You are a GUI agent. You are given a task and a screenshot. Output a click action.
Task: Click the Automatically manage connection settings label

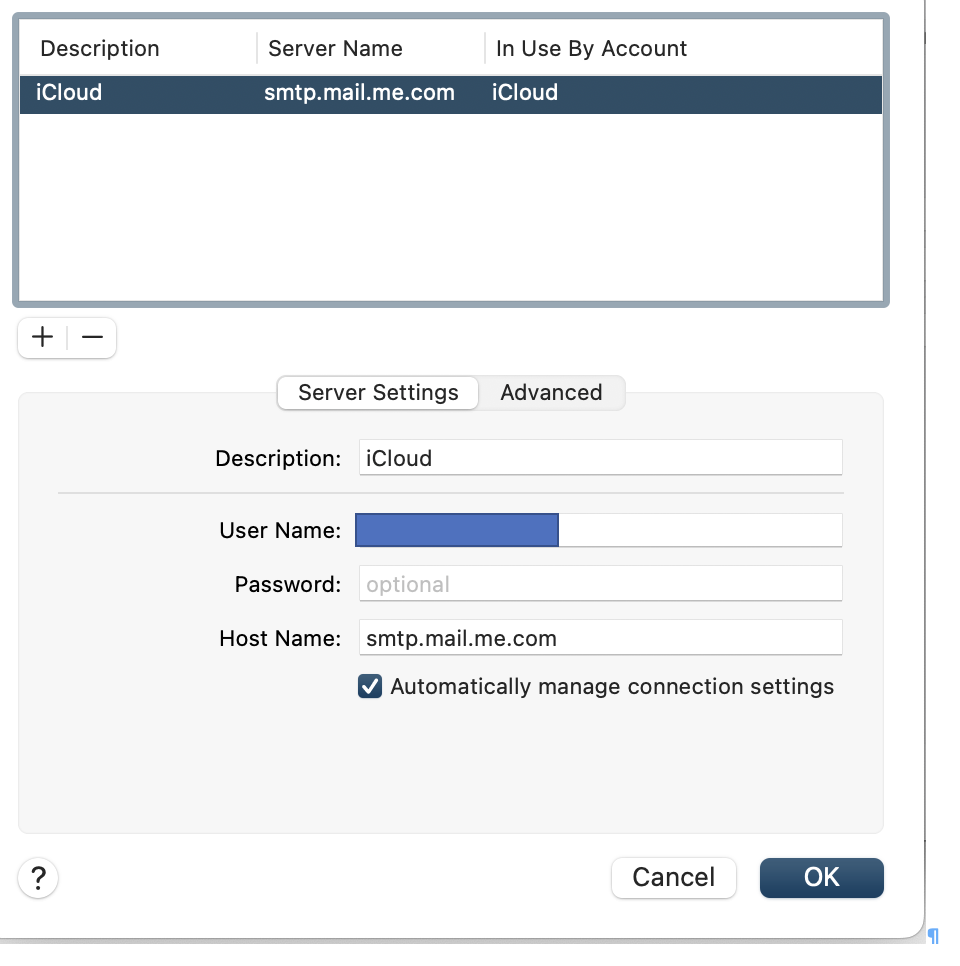(612, 687)
